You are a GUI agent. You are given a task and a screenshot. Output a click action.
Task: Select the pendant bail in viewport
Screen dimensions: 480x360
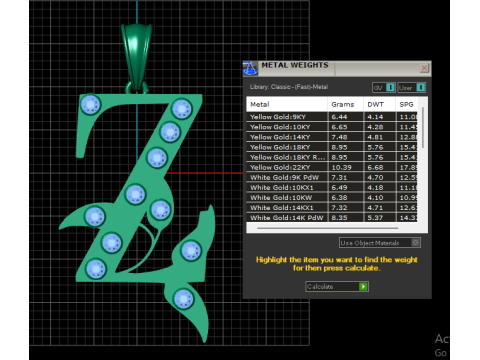tap(136, 57)
